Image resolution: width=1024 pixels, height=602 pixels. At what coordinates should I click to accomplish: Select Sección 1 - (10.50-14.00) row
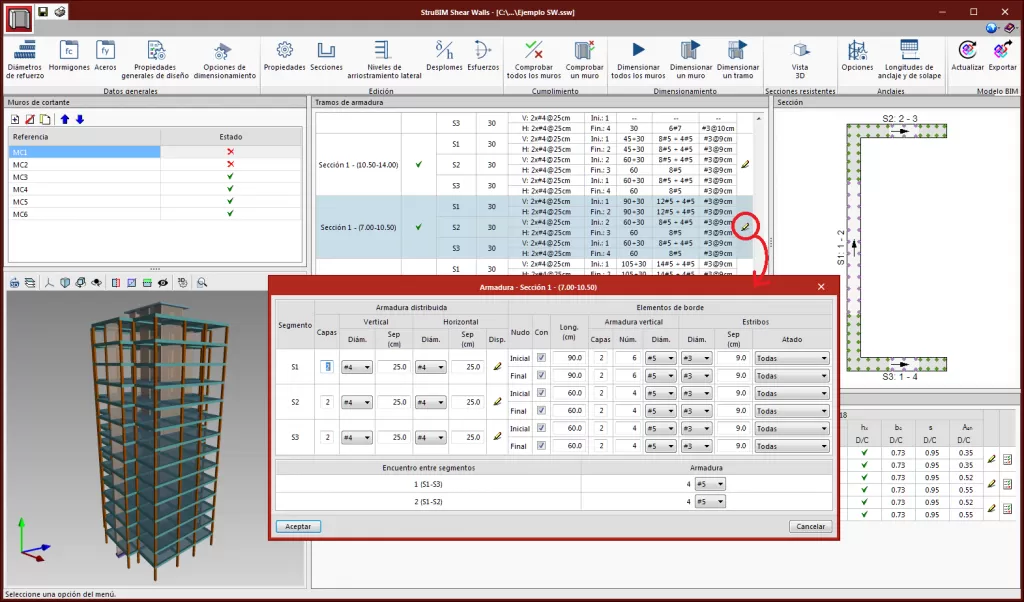pyautogui.click(x=358, y=165)
